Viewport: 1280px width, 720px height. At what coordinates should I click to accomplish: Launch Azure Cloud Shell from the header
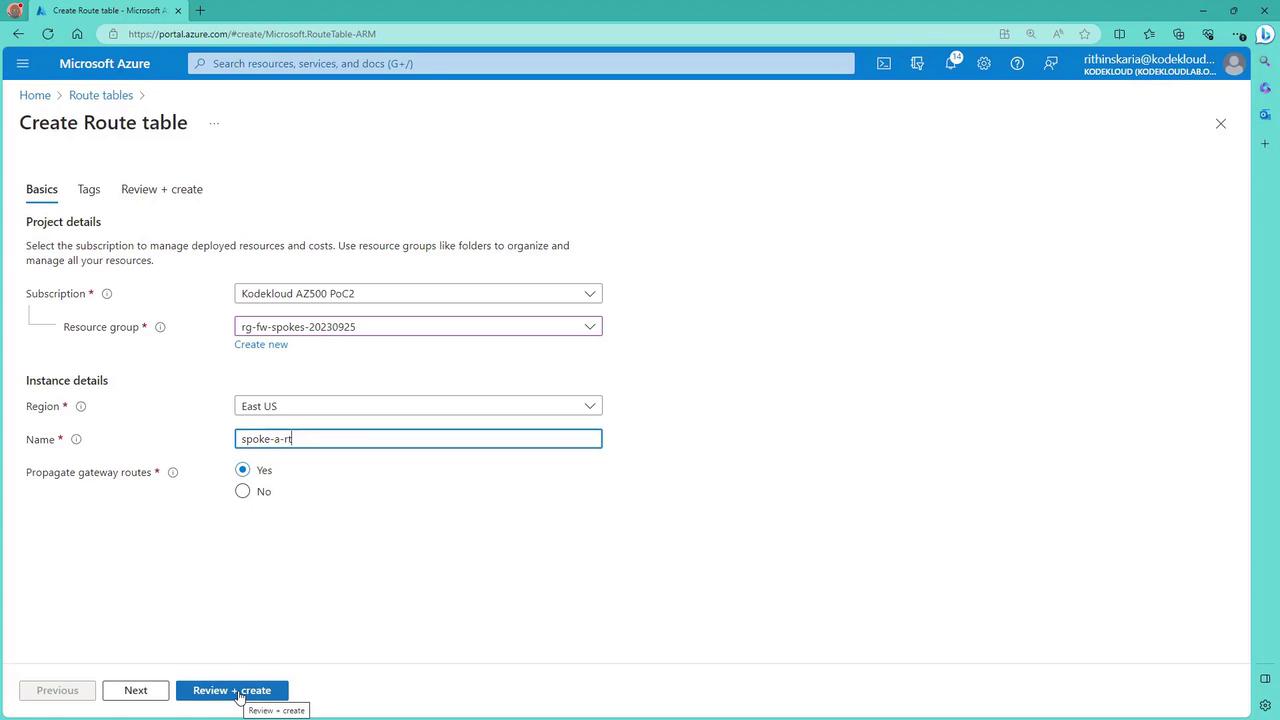click(x=884, y=64)
